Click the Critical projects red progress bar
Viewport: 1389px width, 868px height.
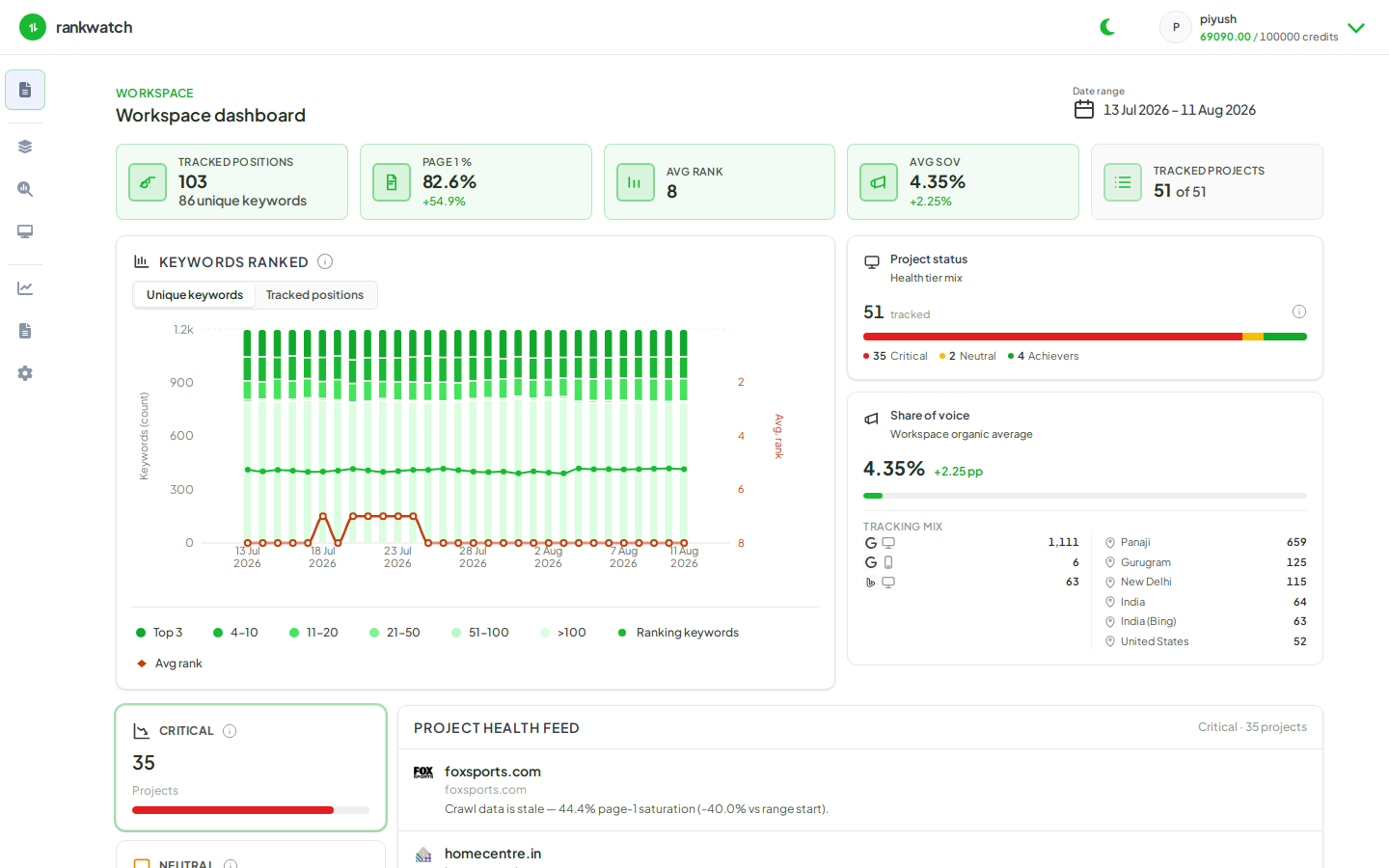251,810
